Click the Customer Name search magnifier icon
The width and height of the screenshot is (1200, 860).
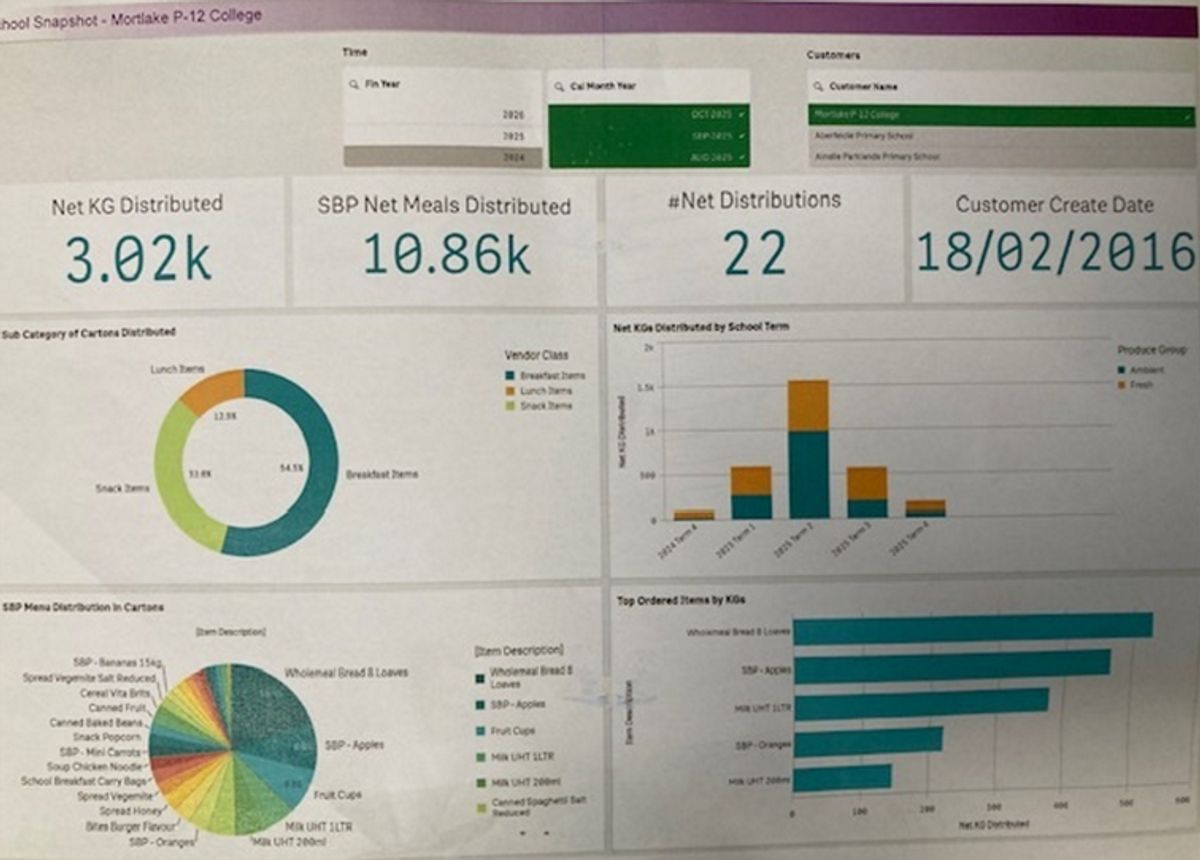pos(817,87)
